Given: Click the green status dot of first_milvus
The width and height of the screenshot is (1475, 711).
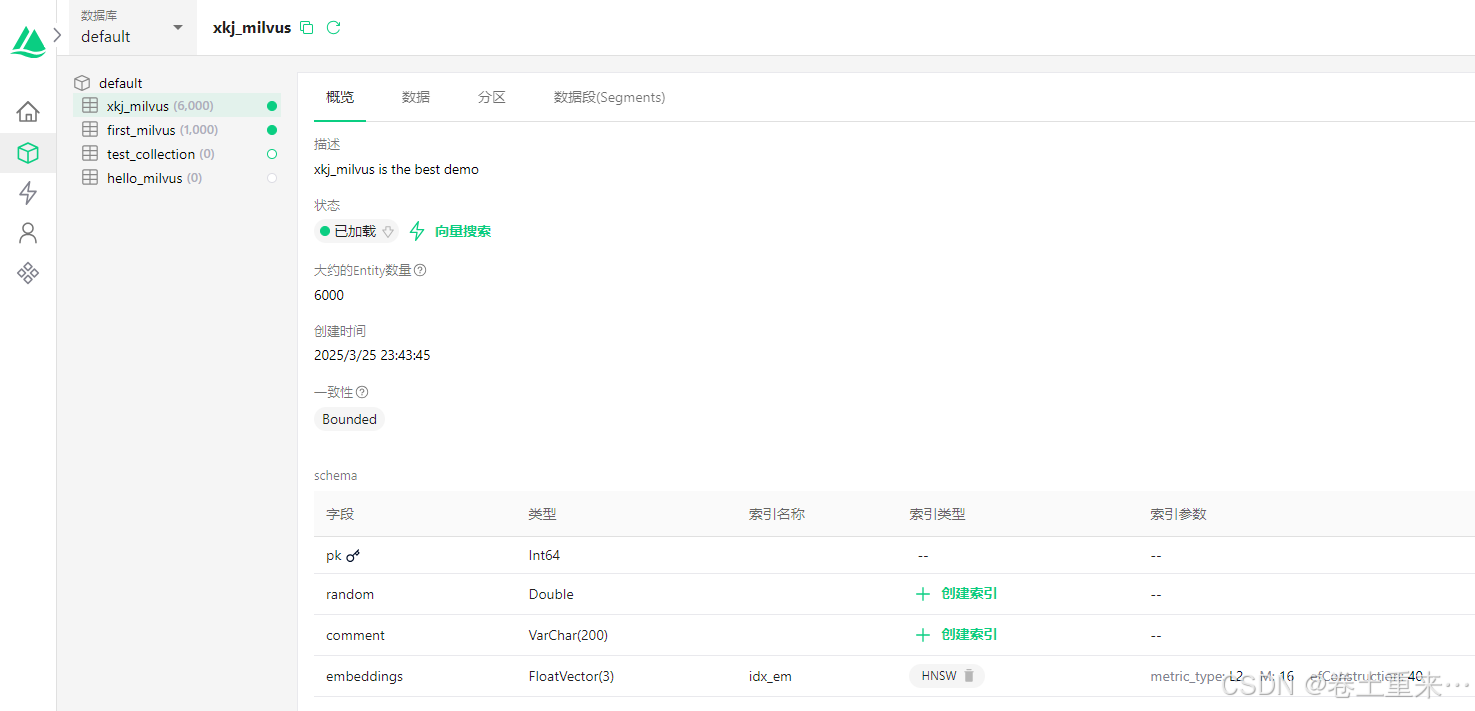Looking at the screenshot, I should [272, 130].
